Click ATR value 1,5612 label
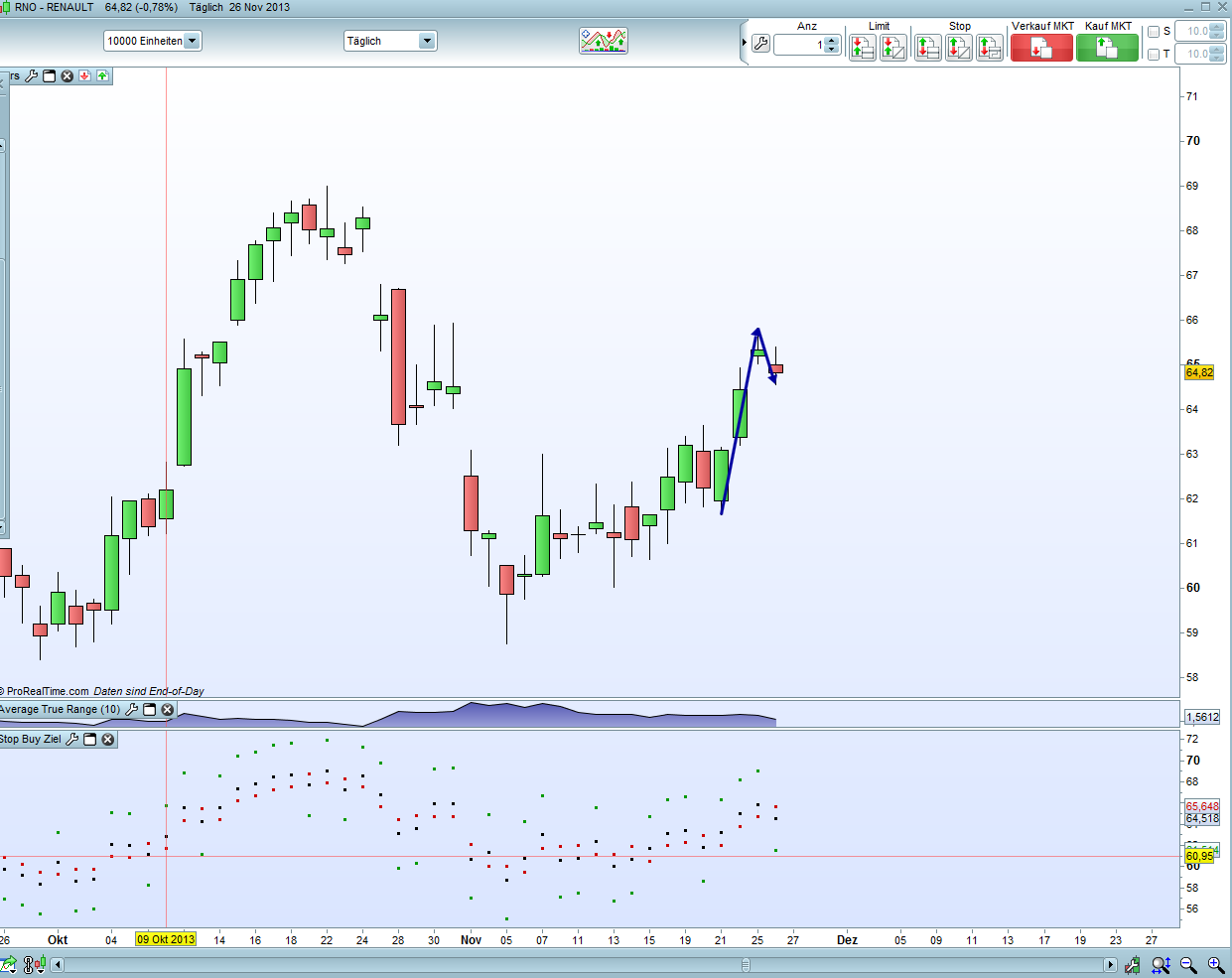Image resolution: width=1232 pixels, height=978 pixels. pyautogui.click(x=1202, y=717)
